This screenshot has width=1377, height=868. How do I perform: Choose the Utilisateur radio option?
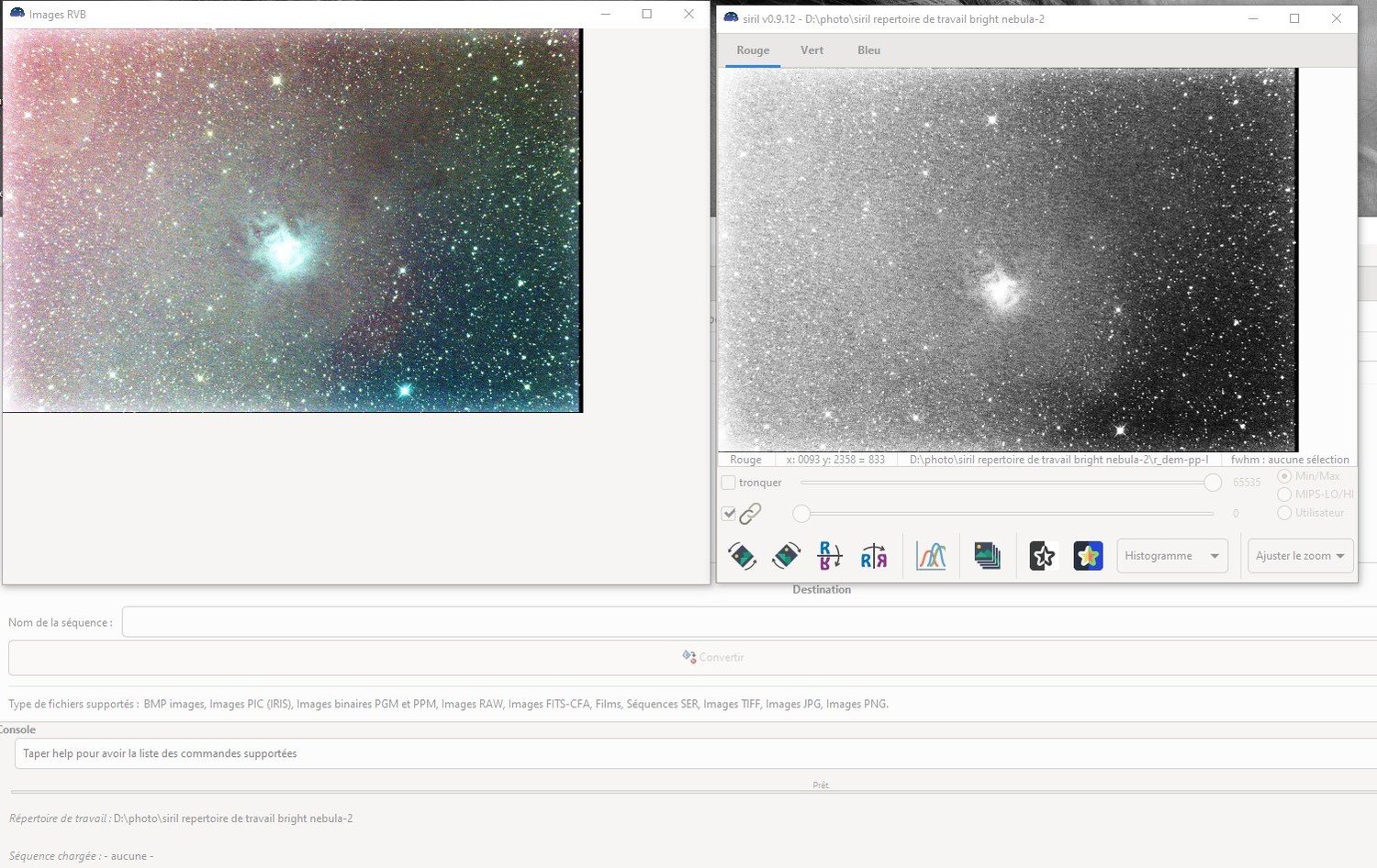pyautogui.click(x=1284, y=513)
